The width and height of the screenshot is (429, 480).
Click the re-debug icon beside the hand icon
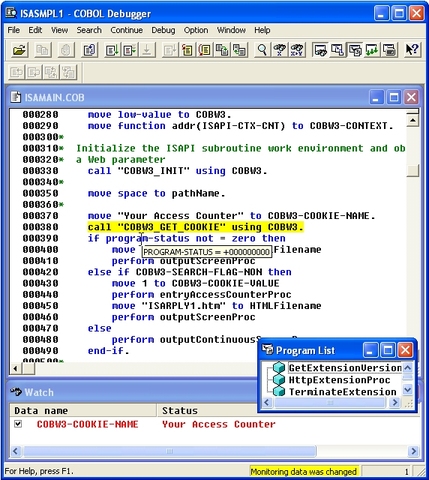point(89,50)
